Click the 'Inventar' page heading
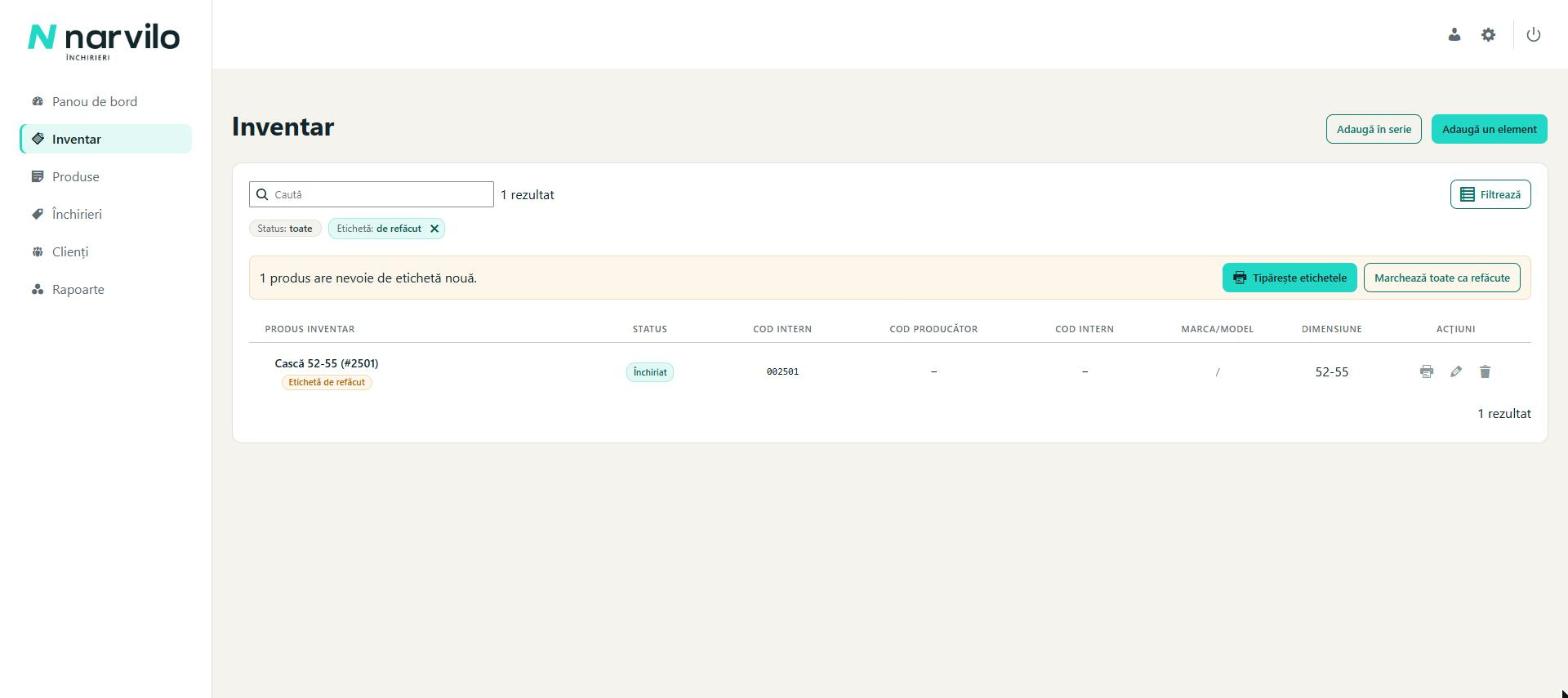This screenshot has height=698, width=1568. (x=283, y=127)
